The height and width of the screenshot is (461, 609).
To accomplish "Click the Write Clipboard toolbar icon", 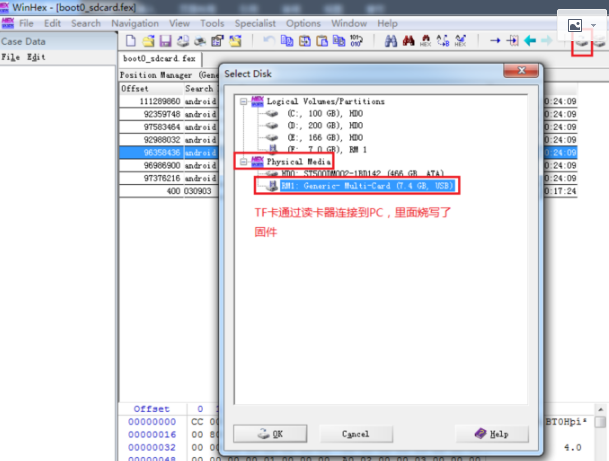I will [304, 40].
